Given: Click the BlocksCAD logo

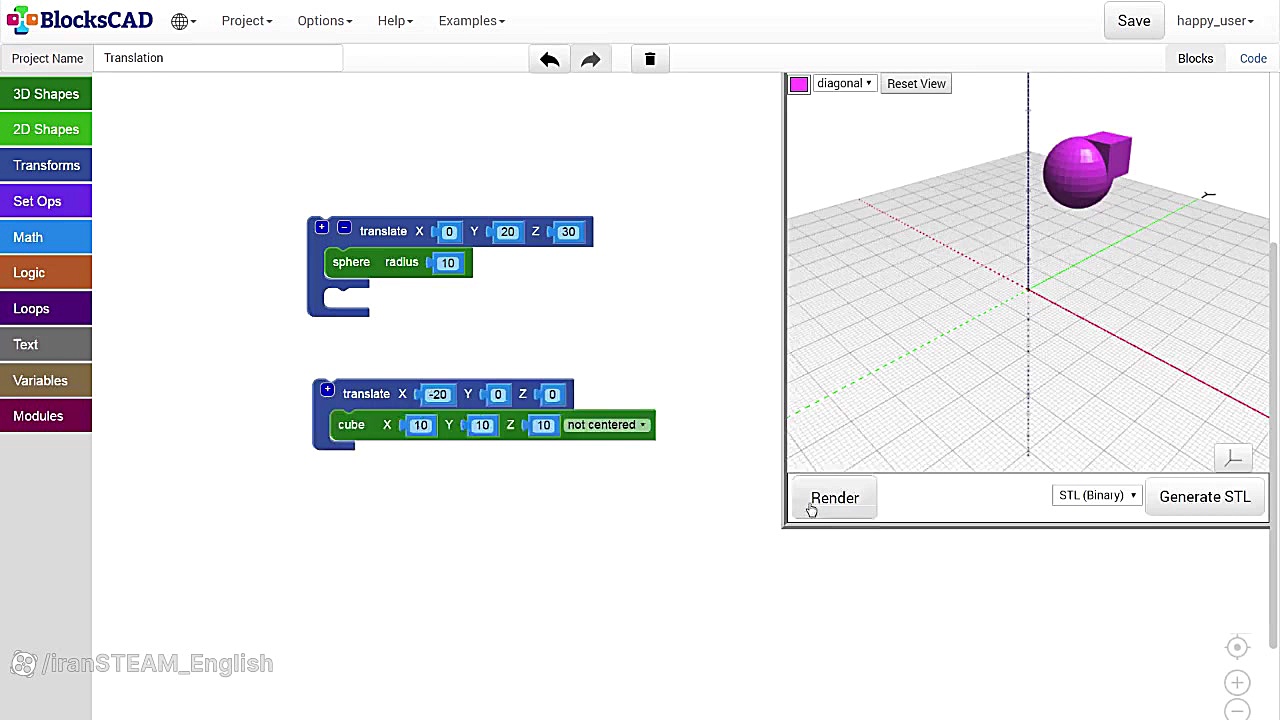Looking at the screenshot, I should click(x=80, y=20).
